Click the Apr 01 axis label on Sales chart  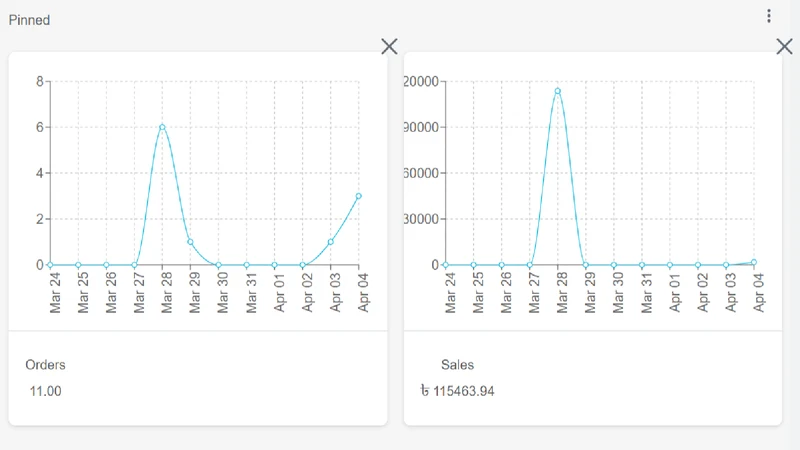coord(674,292)
